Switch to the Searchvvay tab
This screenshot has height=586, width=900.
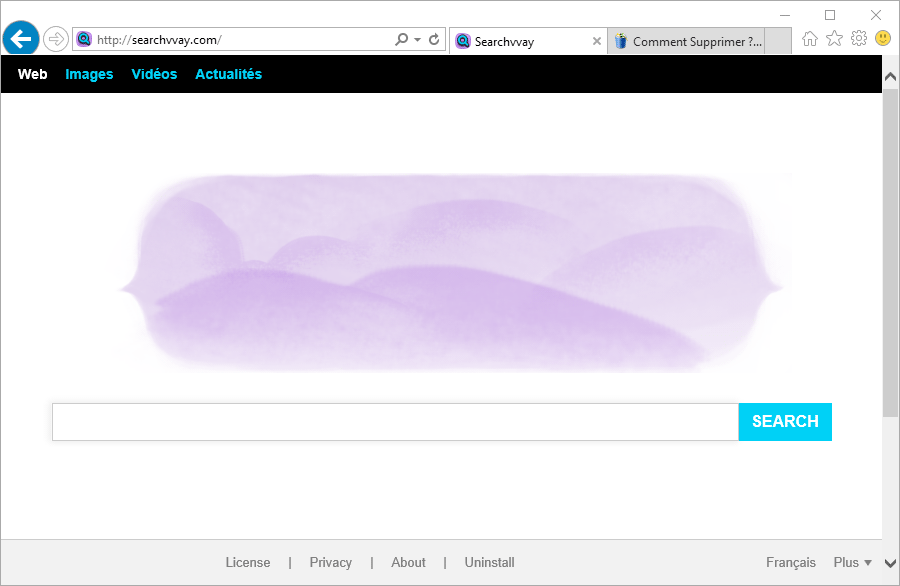point(528,41)
